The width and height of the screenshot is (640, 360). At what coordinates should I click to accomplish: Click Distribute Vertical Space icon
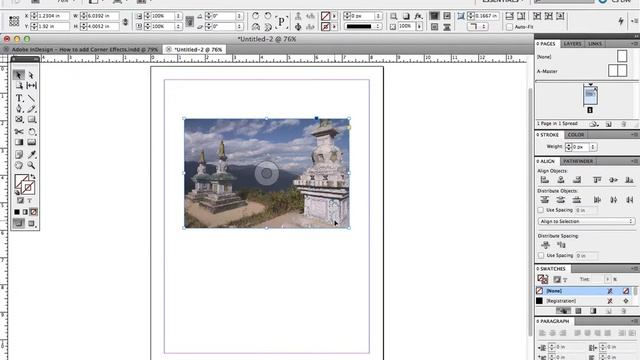pyautogui.click(x=546, y=245)
